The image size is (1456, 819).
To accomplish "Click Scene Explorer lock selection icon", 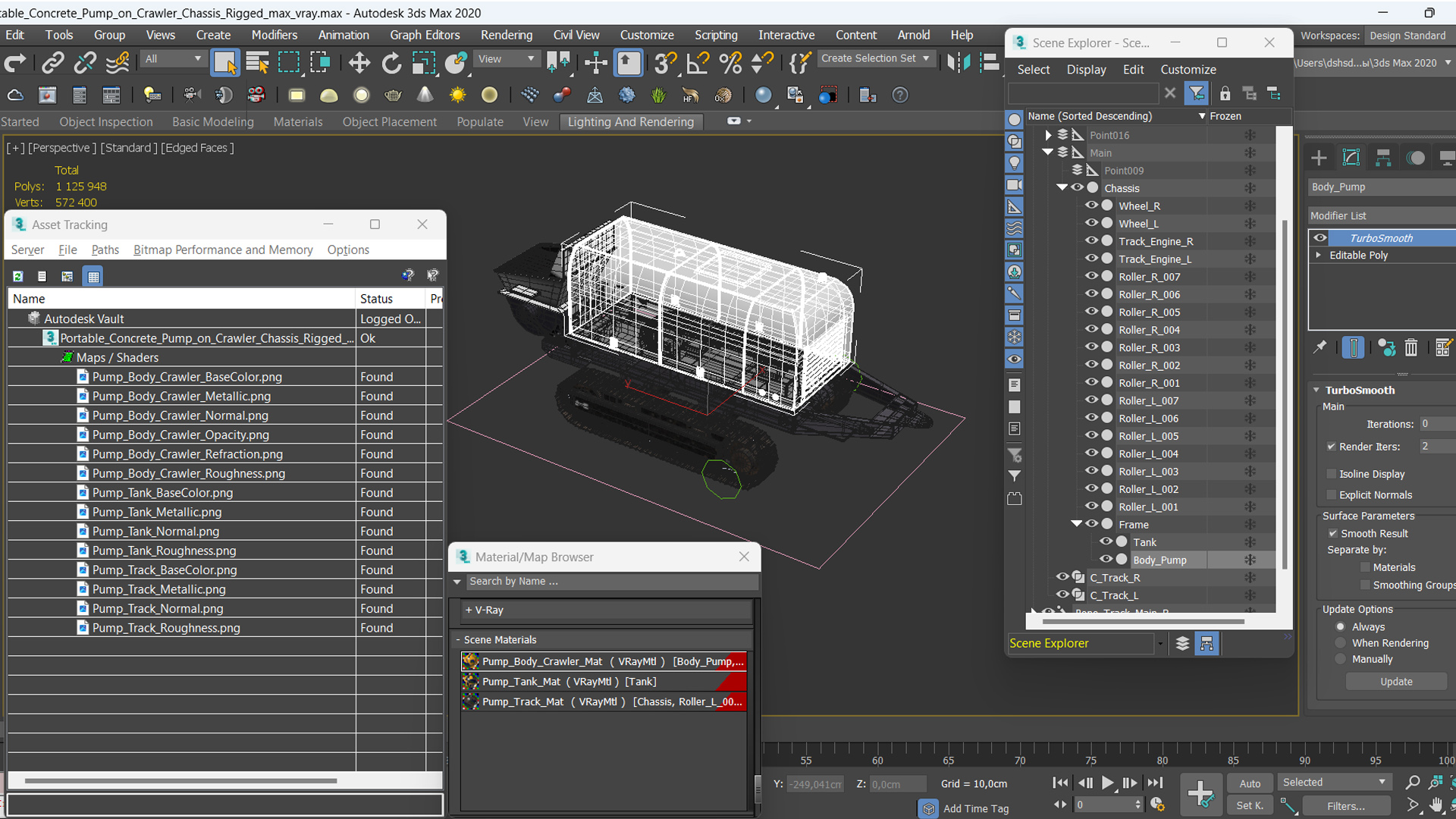I will click(x=1225, y=93).
